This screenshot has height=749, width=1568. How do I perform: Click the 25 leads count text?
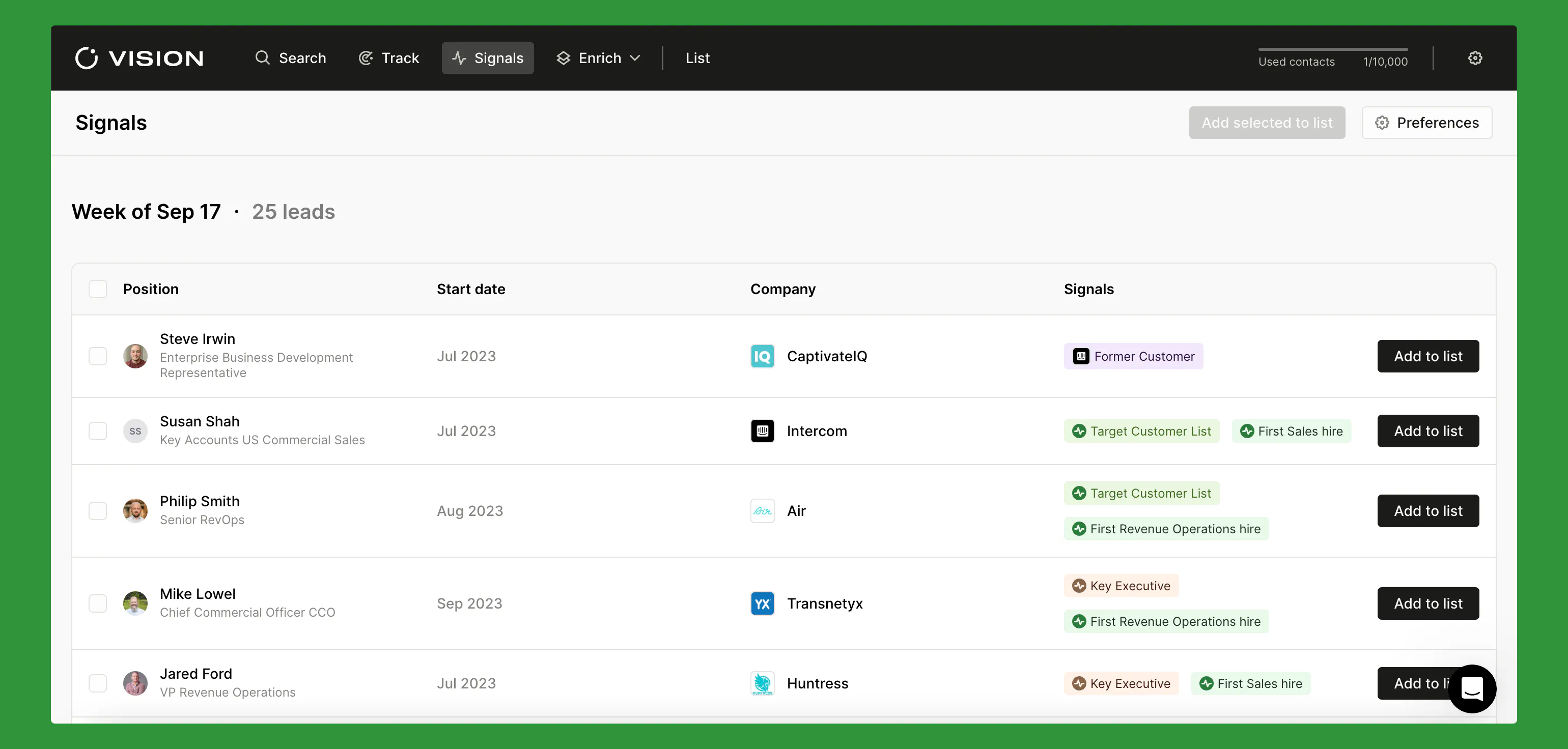click(x=293, y=211)
